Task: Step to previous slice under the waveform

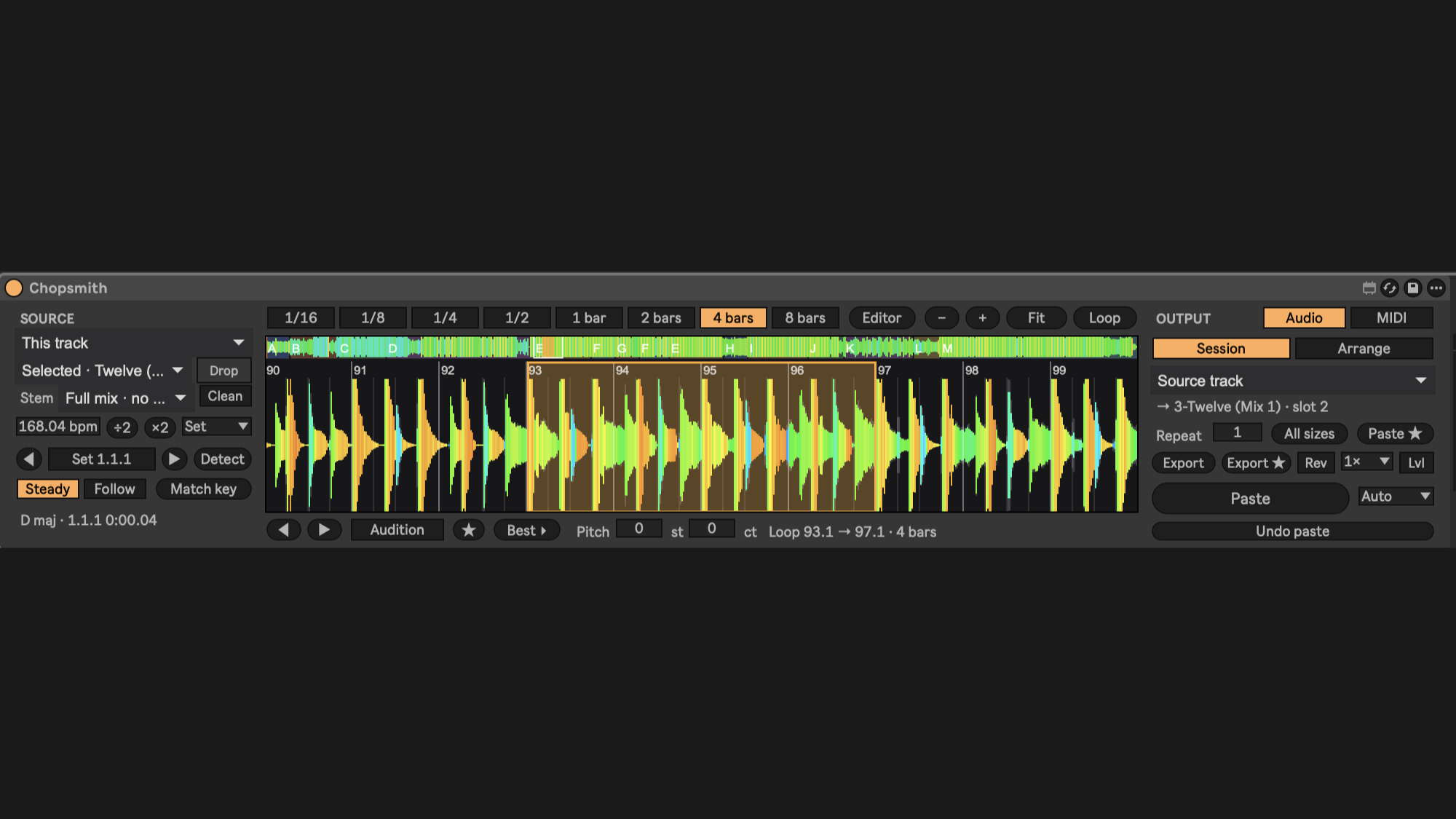Action: point(284,530)
